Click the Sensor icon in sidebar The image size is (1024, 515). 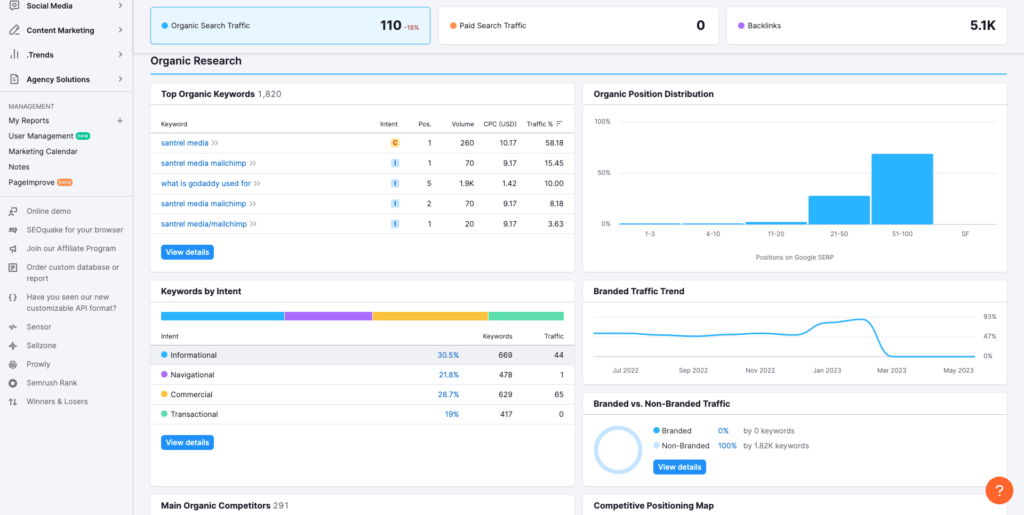coord(13,327)
